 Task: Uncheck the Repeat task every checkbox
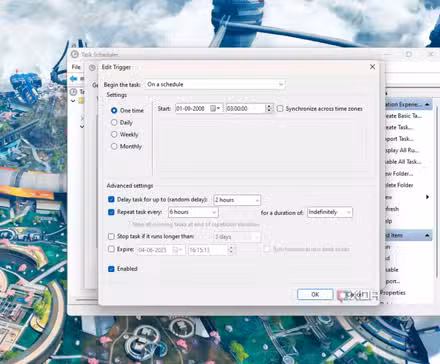tap(111, 212)
